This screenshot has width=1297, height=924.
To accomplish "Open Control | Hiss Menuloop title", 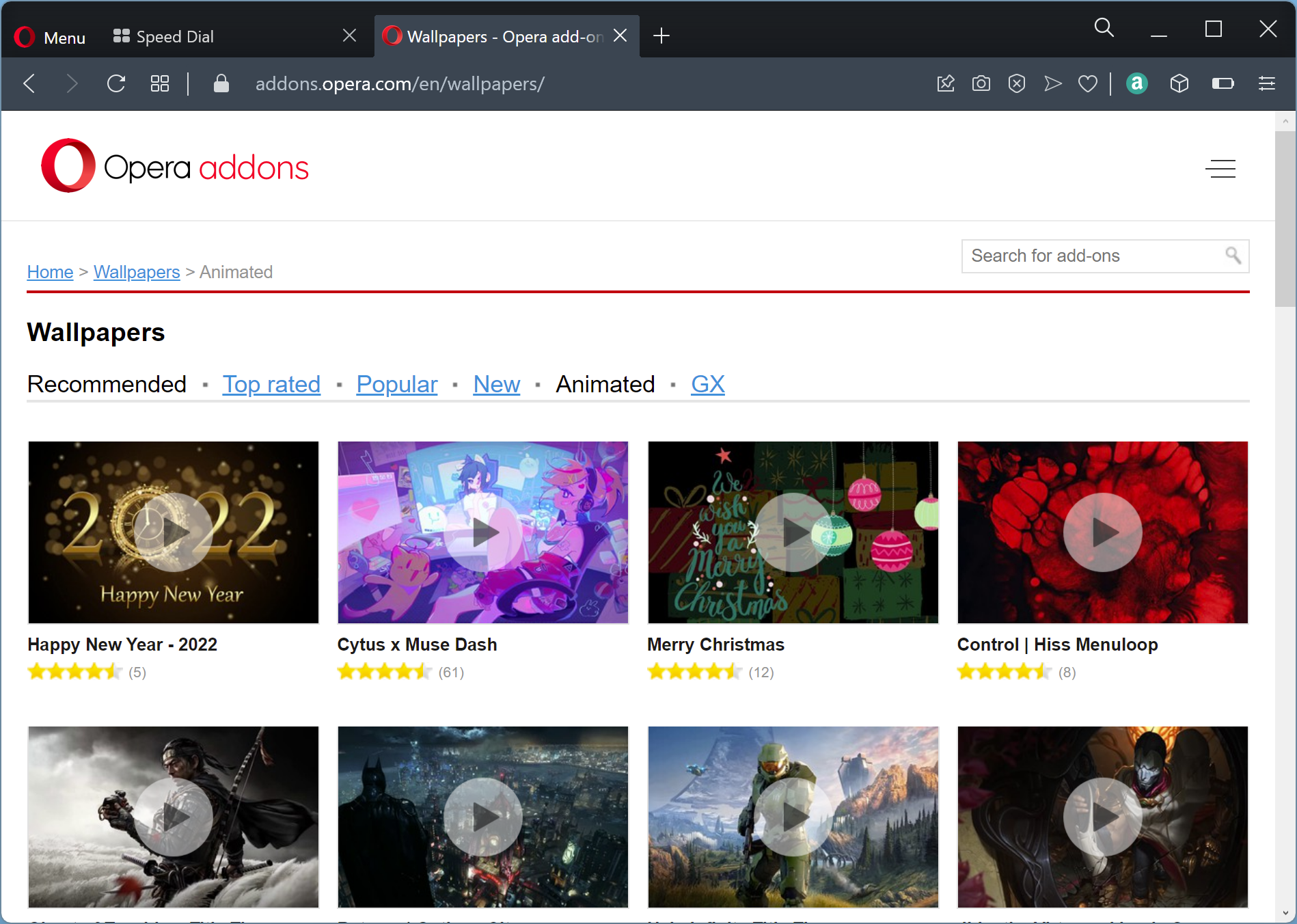I will tap(1057, 644).
